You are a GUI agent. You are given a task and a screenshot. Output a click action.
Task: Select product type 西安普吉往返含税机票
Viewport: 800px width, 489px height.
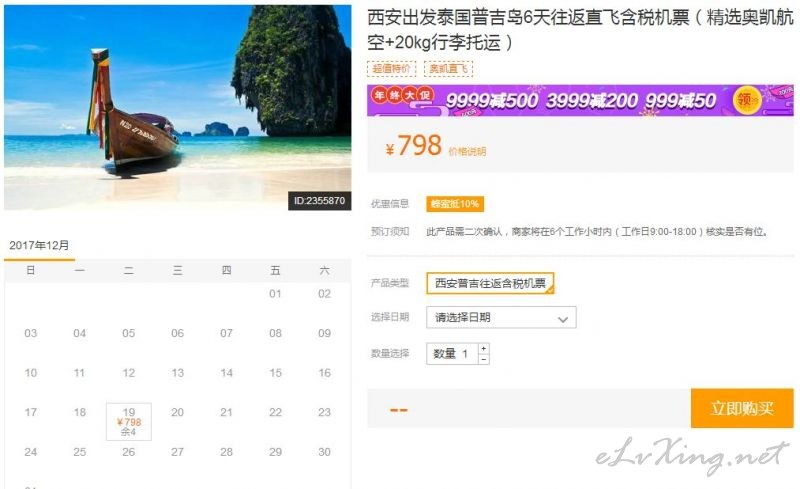click(x=490, y=283)
